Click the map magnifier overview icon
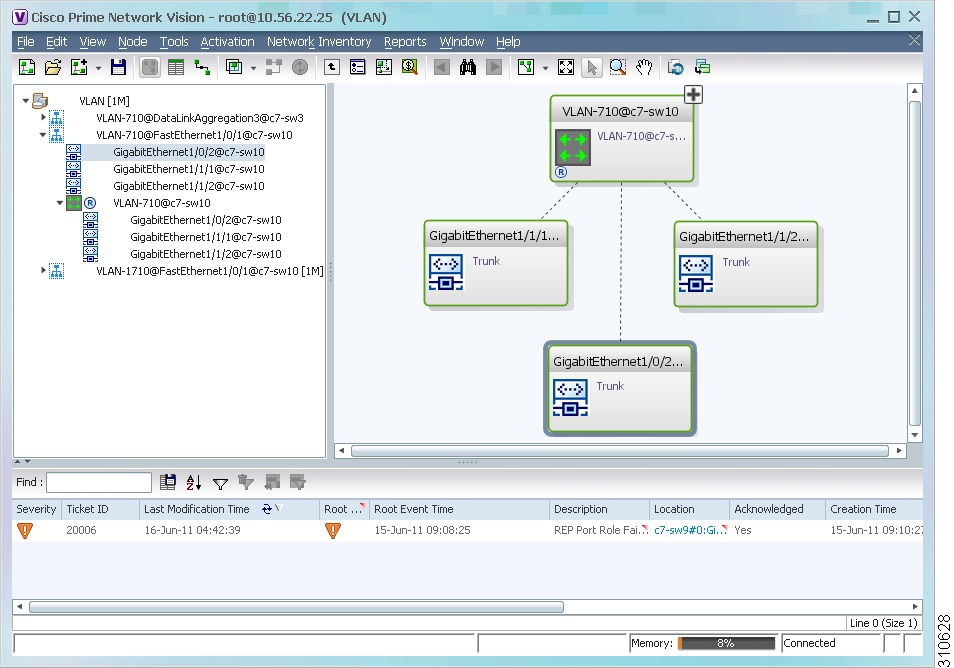 pyautogui.click(x=410, y=67)
